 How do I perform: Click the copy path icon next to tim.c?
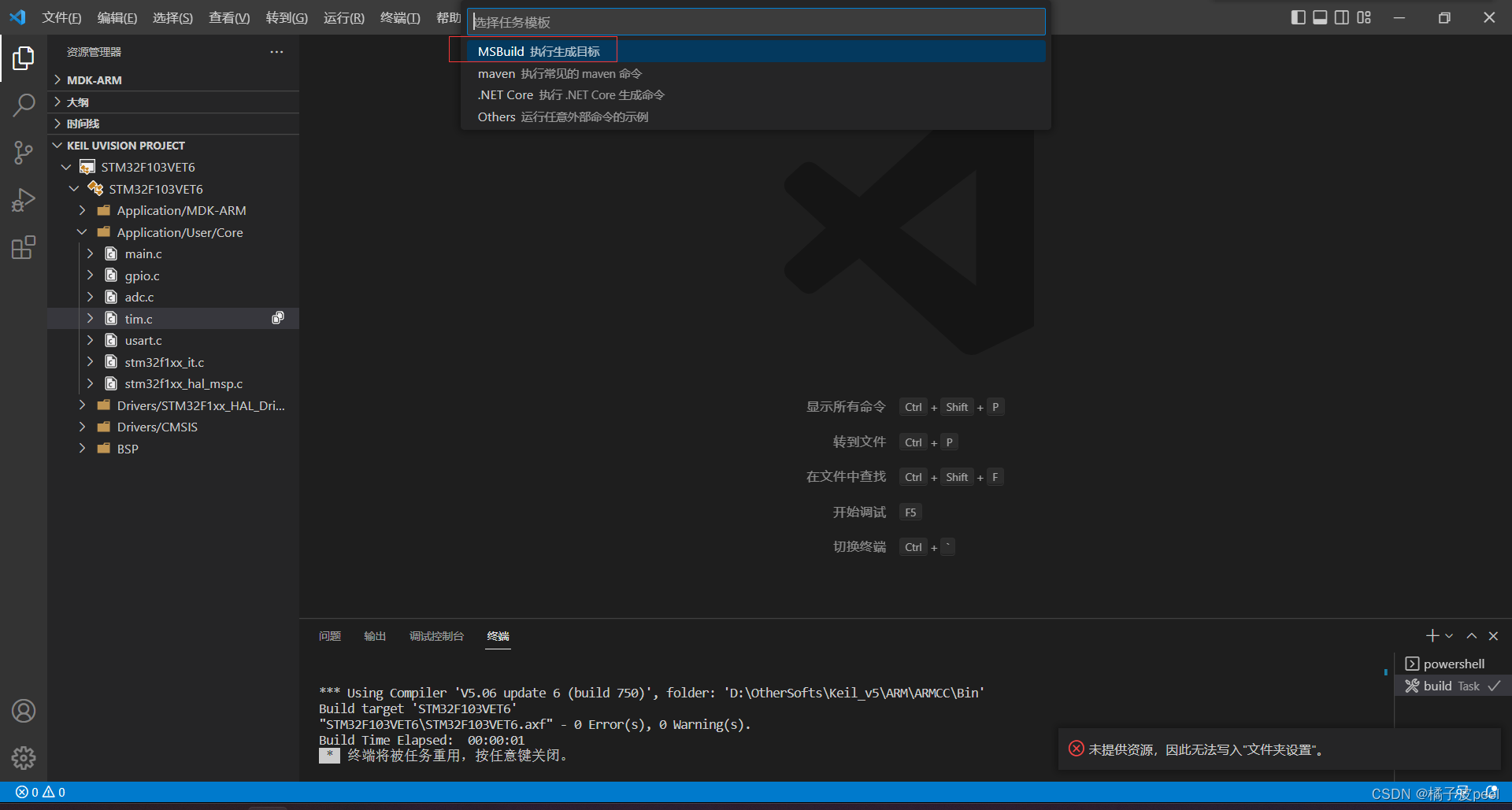tap(277, 318)
